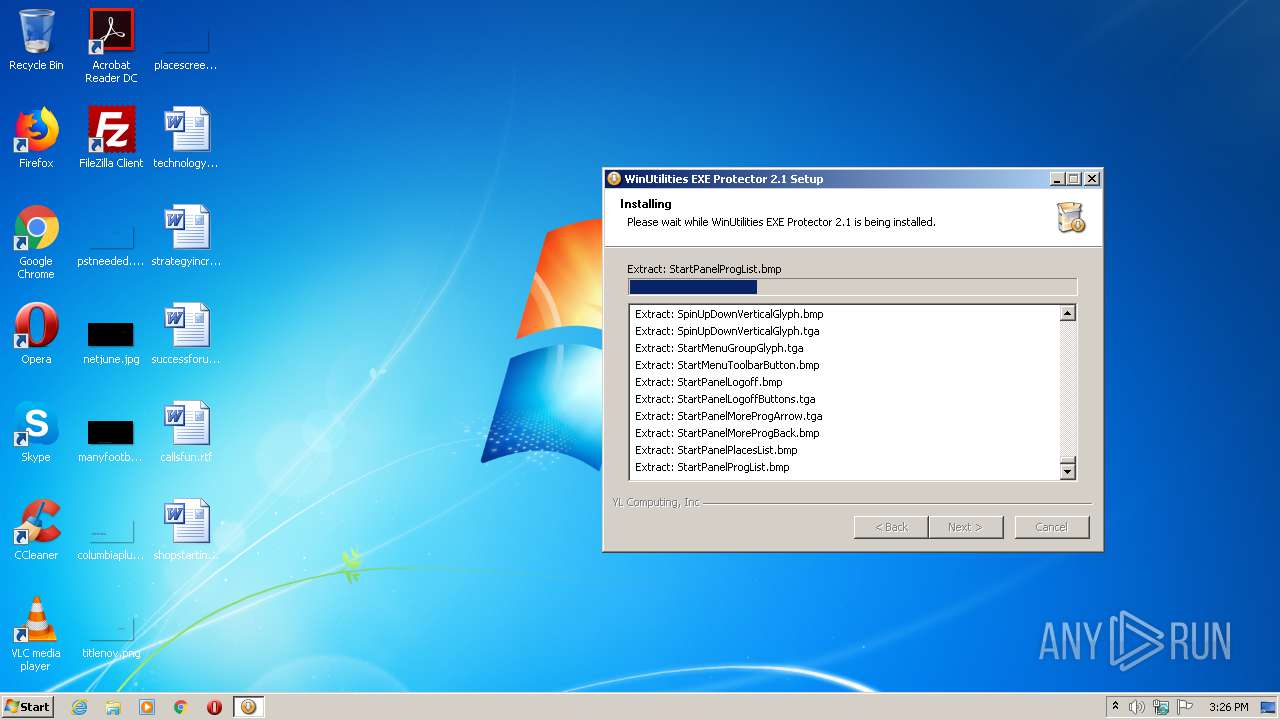Image resolution: width=1280 pixels, height=720 pixels.
Task: Open Internet Explorer from taskbar
Action: click(79, 707)
